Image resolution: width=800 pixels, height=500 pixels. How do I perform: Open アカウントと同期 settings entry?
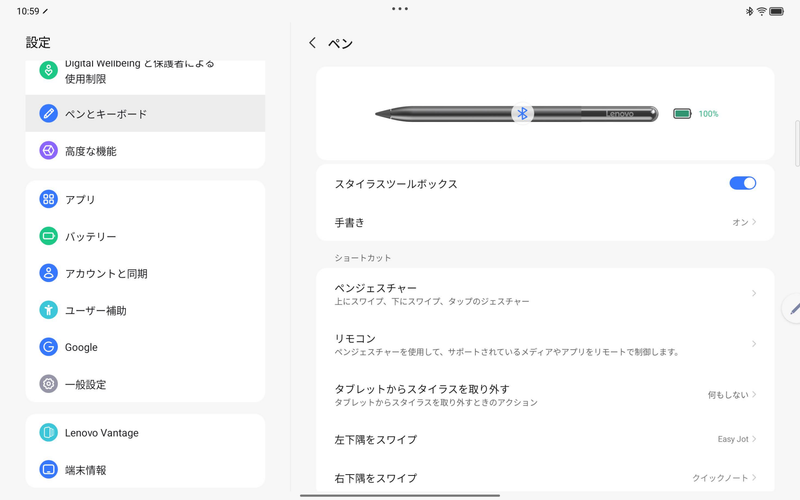tap(145, 273)
